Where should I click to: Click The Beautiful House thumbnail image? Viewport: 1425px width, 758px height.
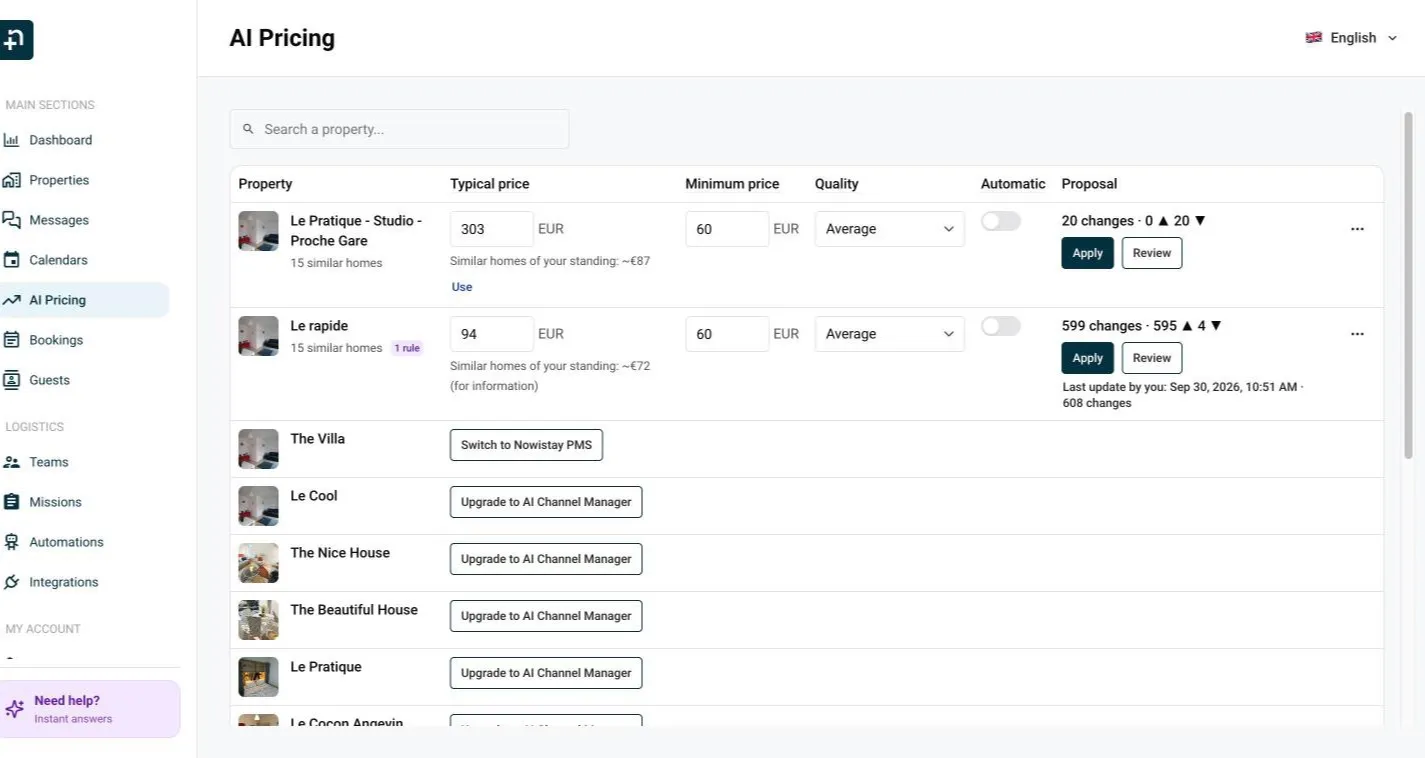(258, 620)
